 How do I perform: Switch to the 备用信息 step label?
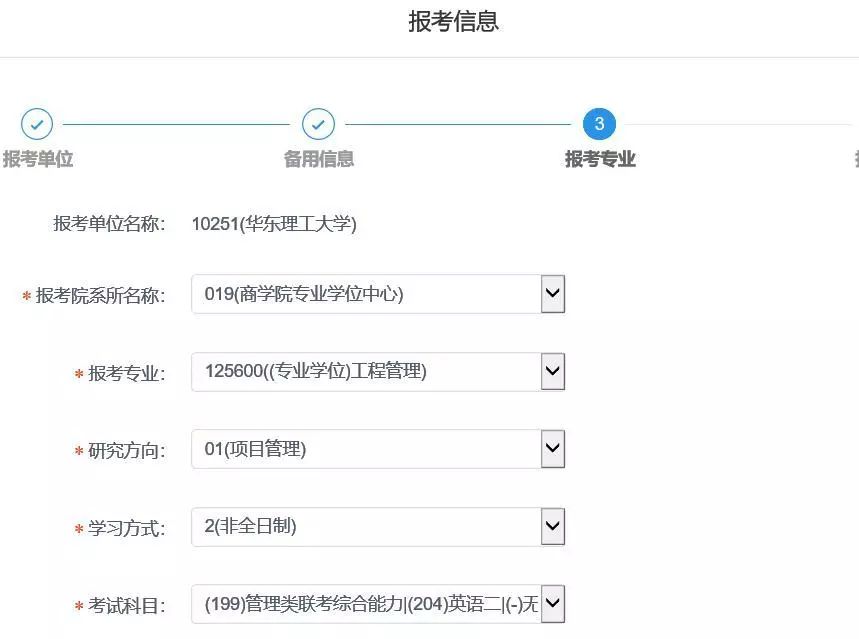[x=318, y=159]
